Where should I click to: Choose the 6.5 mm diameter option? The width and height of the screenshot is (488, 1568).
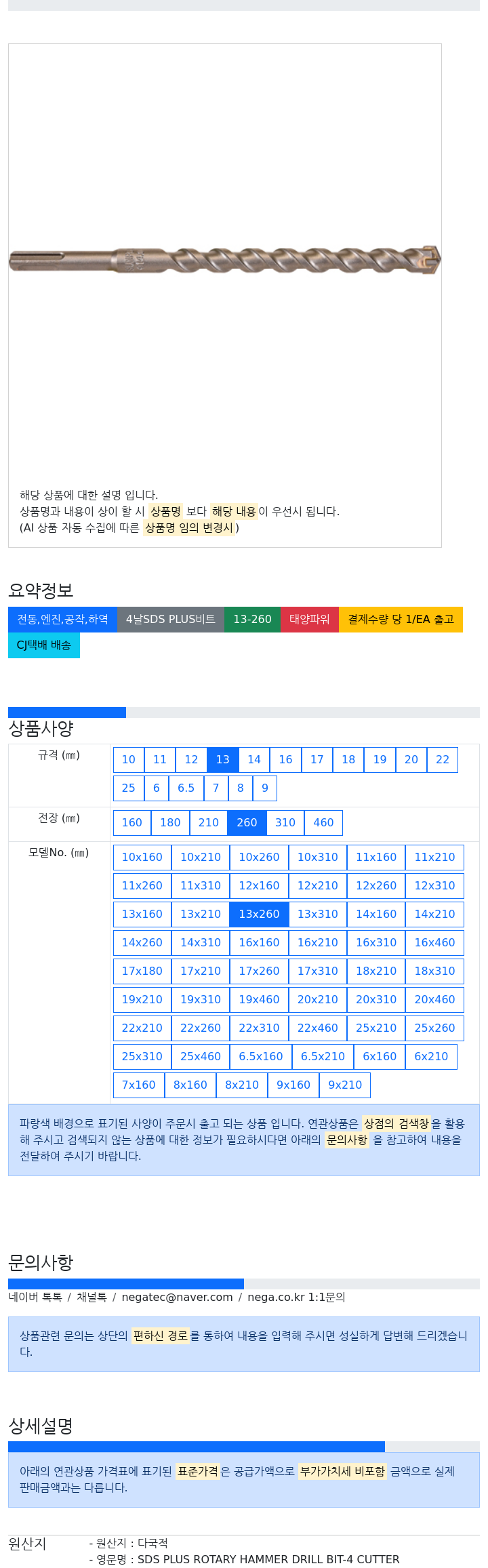(186, 788)
